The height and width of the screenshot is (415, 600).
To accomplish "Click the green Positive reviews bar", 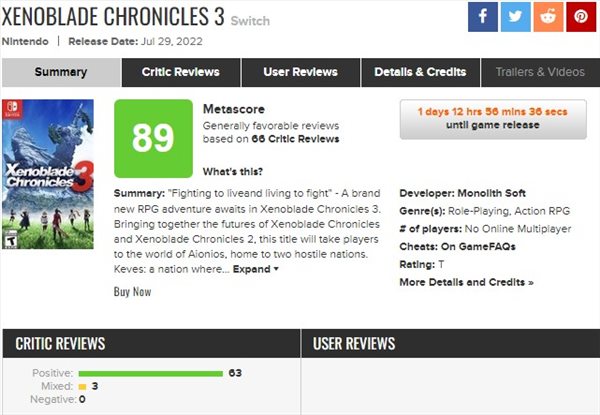I will tap(151, 374).
